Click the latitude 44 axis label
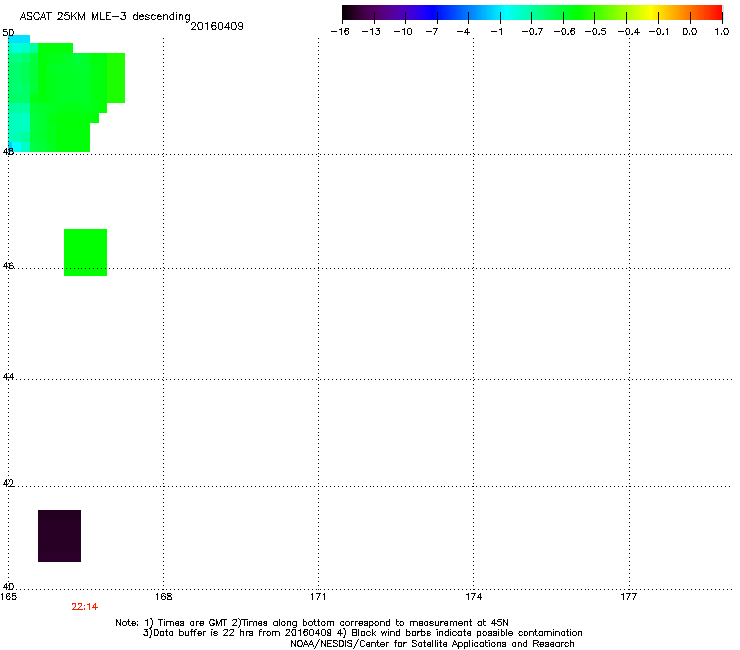Viewport: 740px width, 650px height. (x=8, y=377)
